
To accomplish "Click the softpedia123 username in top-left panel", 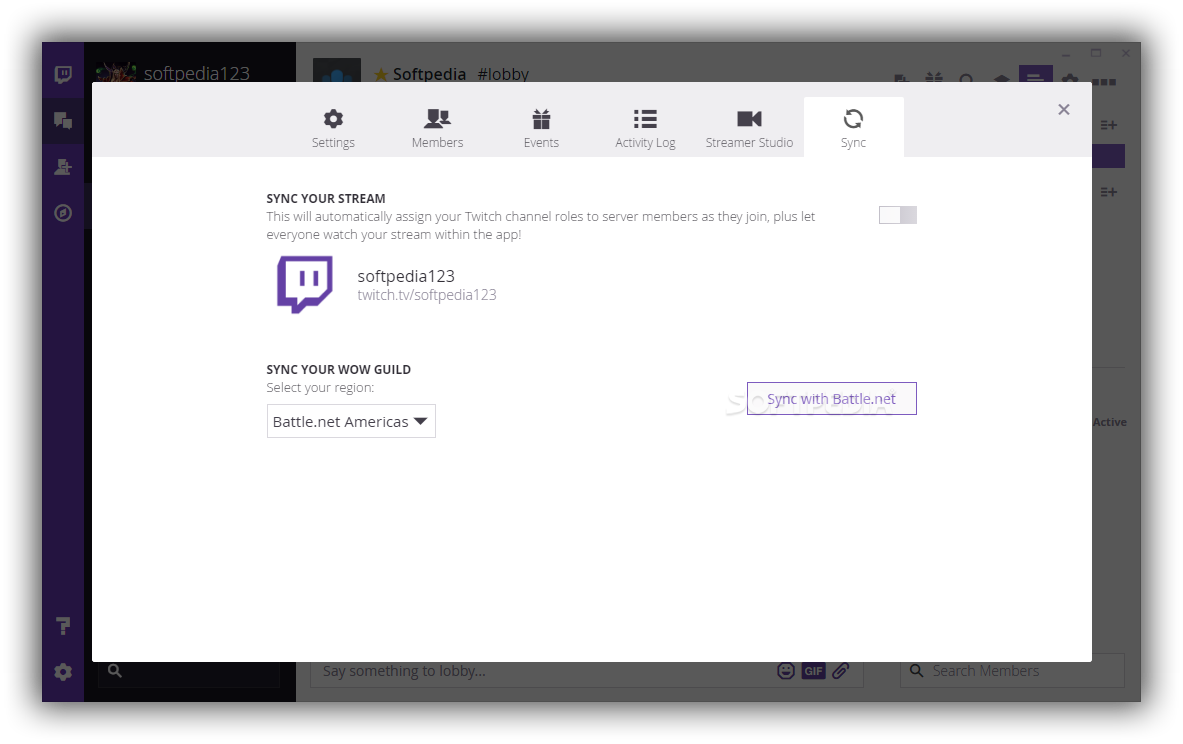I will point(196,73).
